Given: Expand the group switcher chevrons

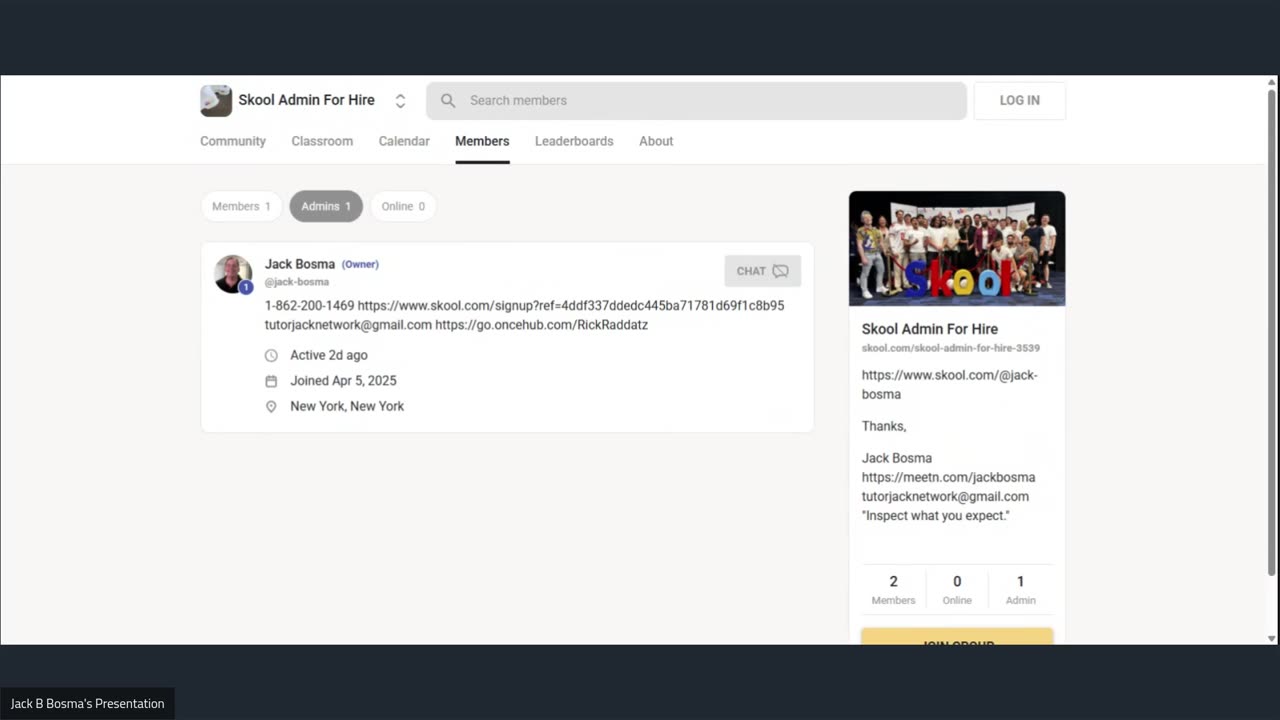Looking at the screenshot, I should point(400,101).
